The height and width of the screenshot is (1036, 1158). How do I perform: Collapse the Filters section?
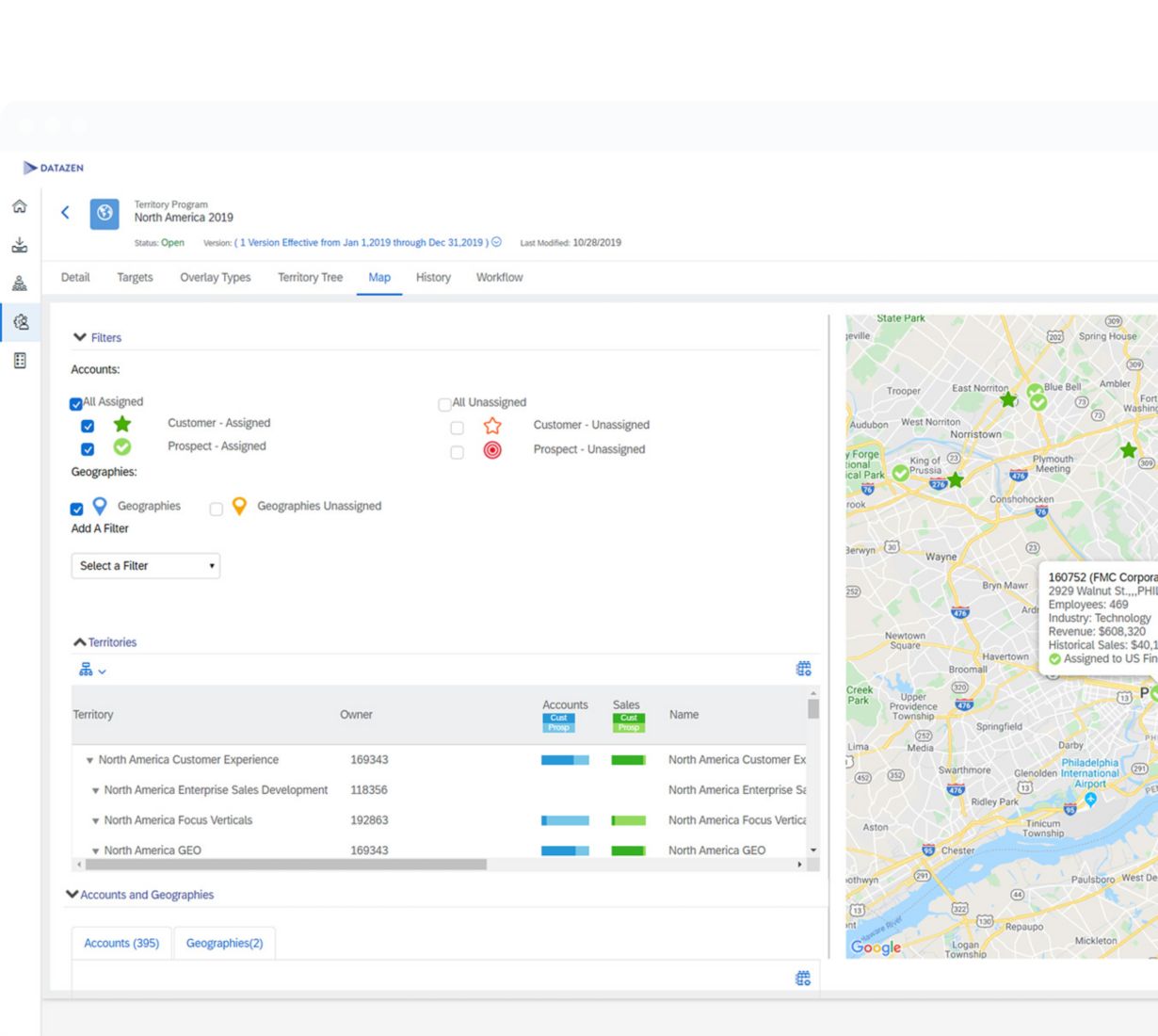pyautogui.click(x=80, y=337)
